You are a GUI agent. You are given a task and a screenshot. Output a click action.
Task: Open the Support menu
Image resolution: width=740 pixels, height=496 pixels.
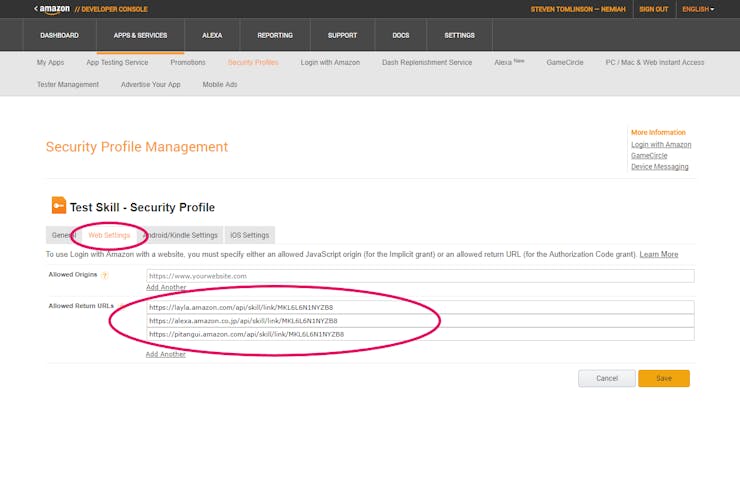(x=342, y=35)
